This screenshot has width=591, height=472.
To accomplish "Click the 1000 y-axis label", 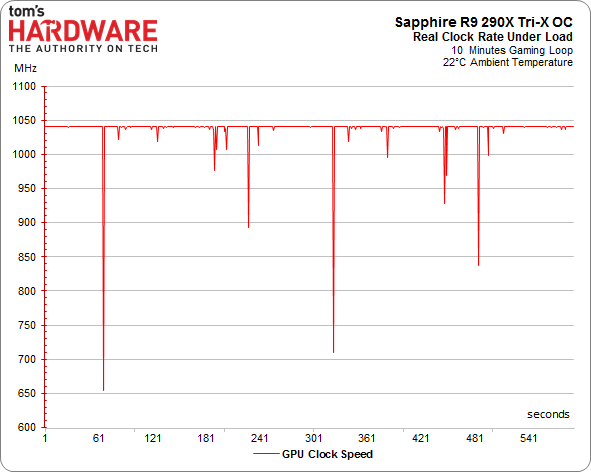I will coord(24,155).
